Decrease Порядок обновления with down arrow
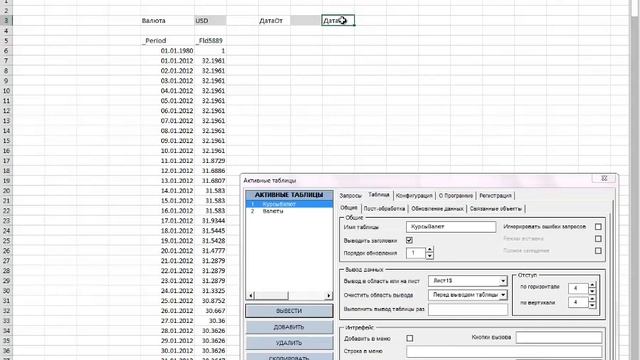The width and height of the screenshot is (640, 360). pyautogui.click(x=429, y=256)
